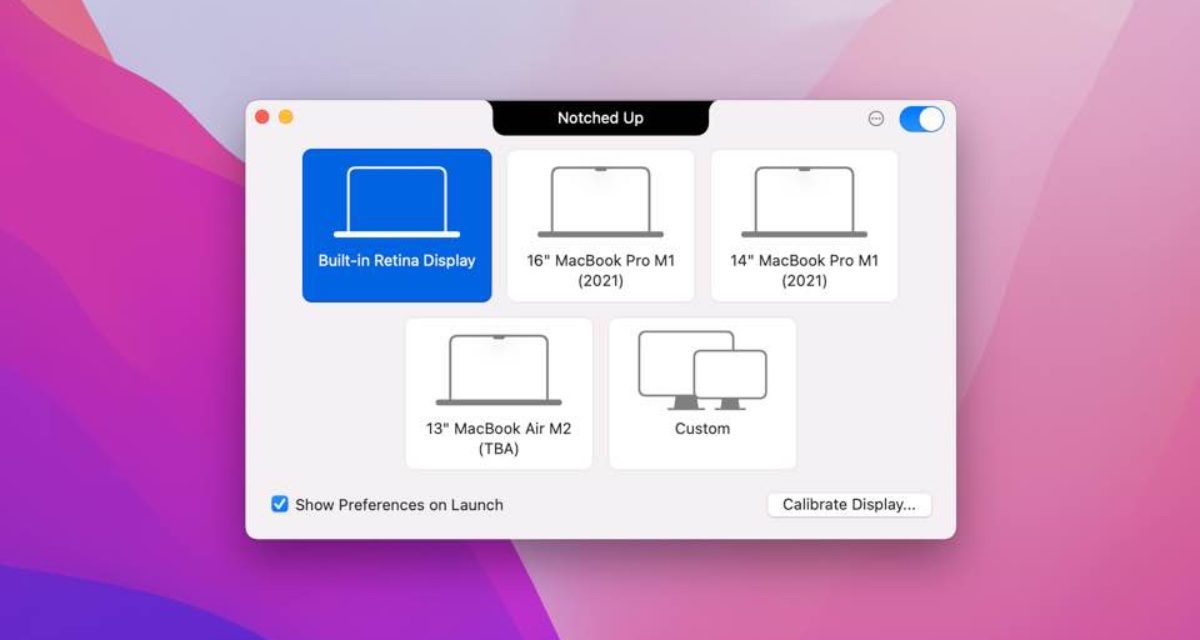Choose the 16" MacBook Pro M1 laptop icon
Screen dimensions: 1200x640
coord(600,201)
